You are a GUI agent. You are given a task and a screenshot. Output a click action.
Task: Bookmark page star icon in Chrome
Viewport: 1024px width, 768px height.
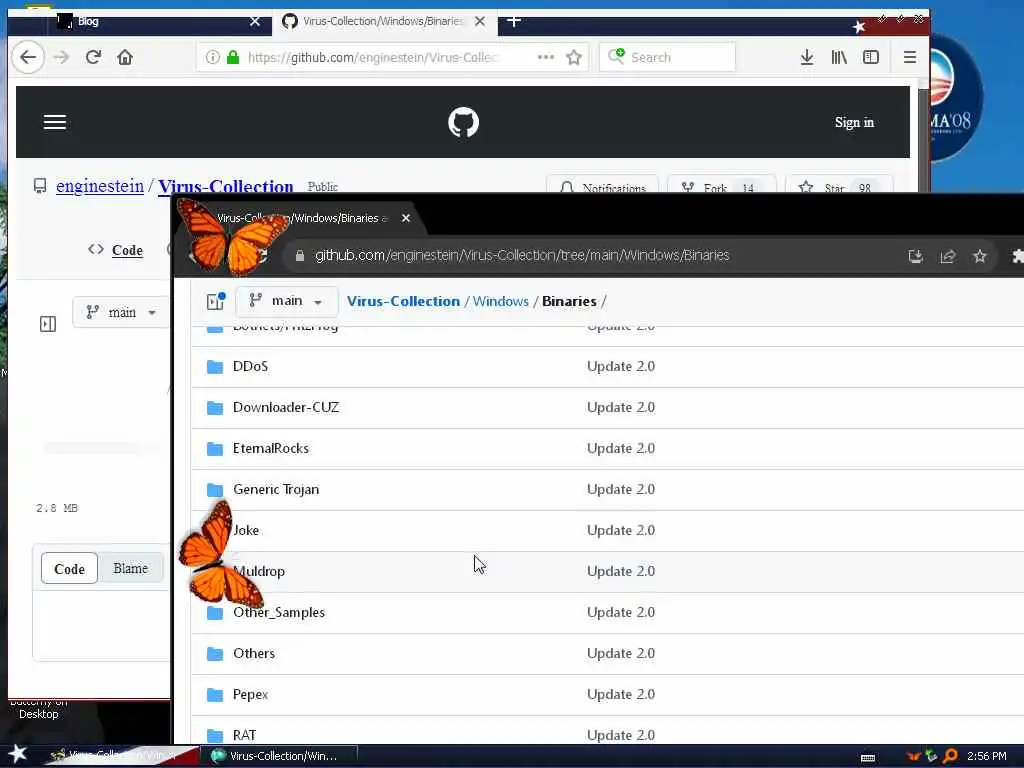pos(980,256)
